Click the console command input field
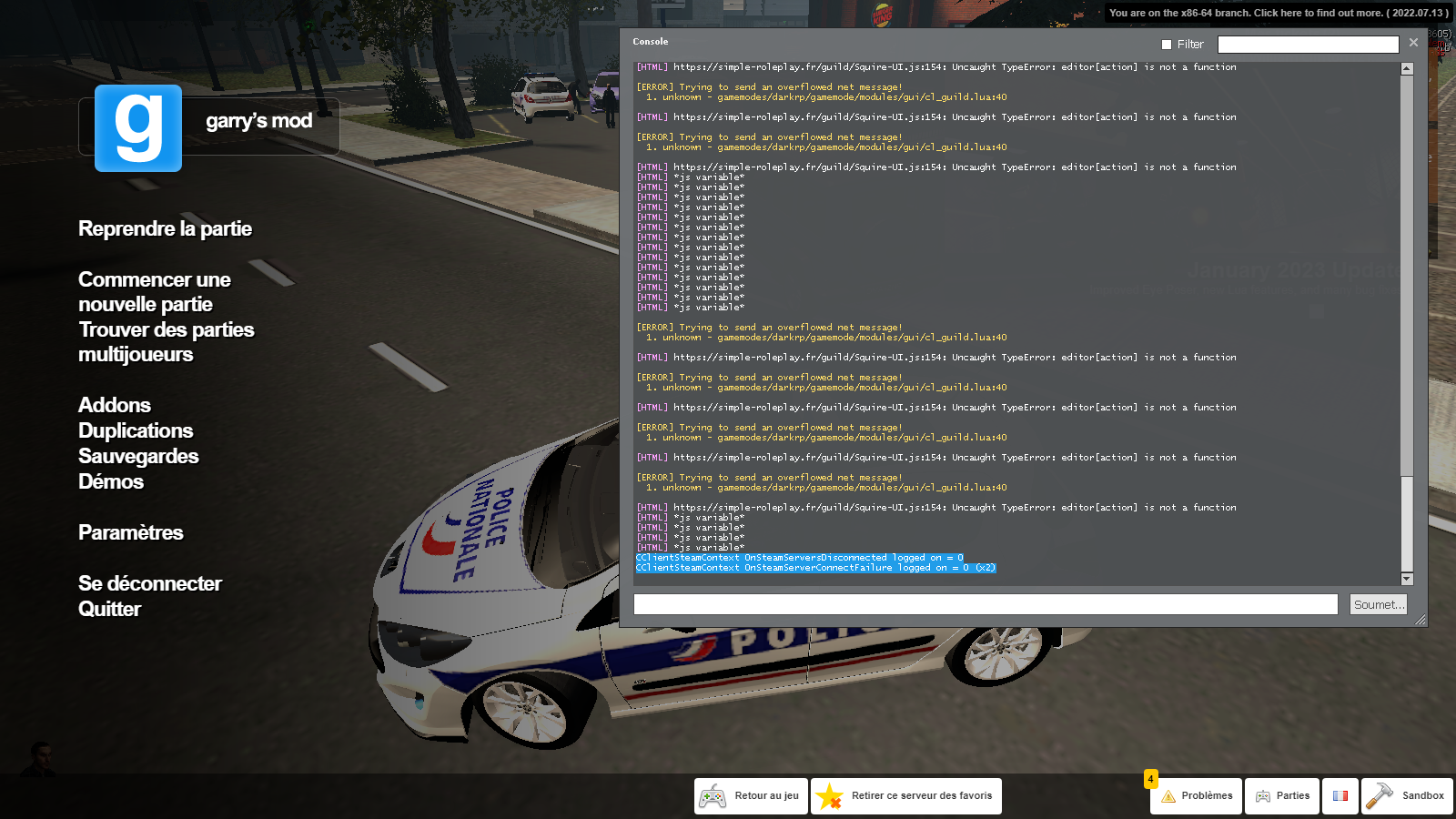The width and height of the screenshot is (1456, 819). click(986, 604)
